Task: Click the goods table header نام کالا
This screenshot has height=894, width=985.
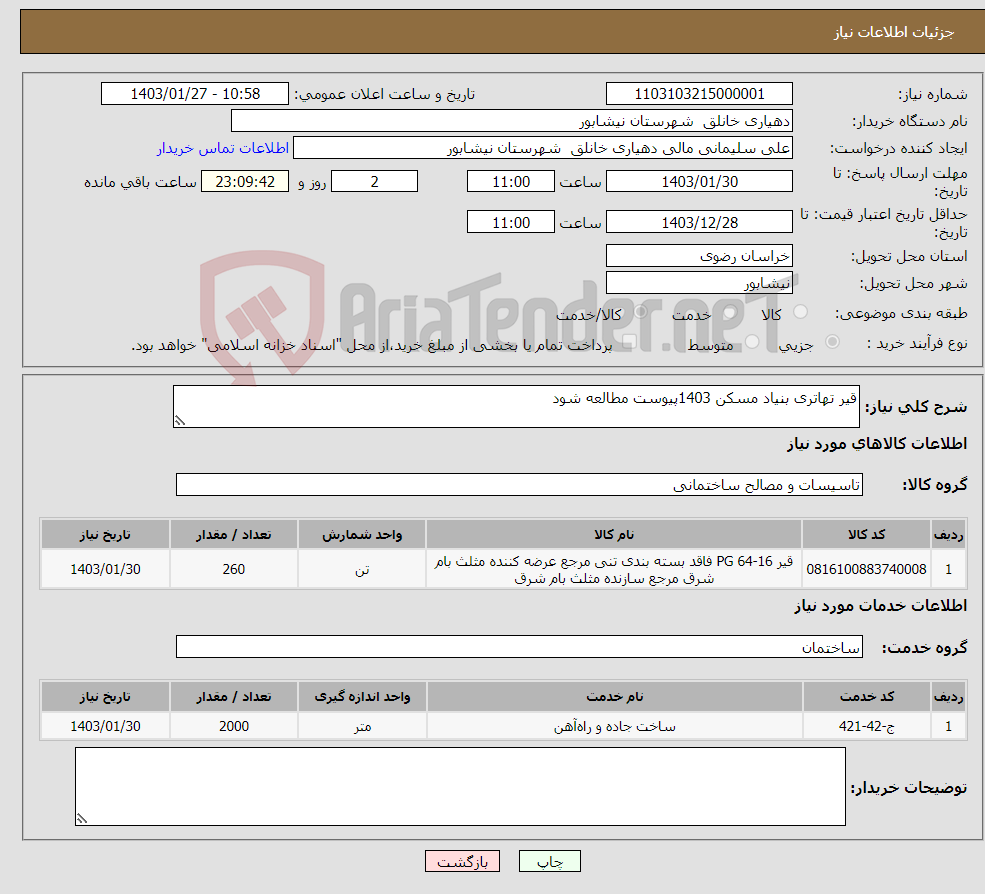Action: 614,535
